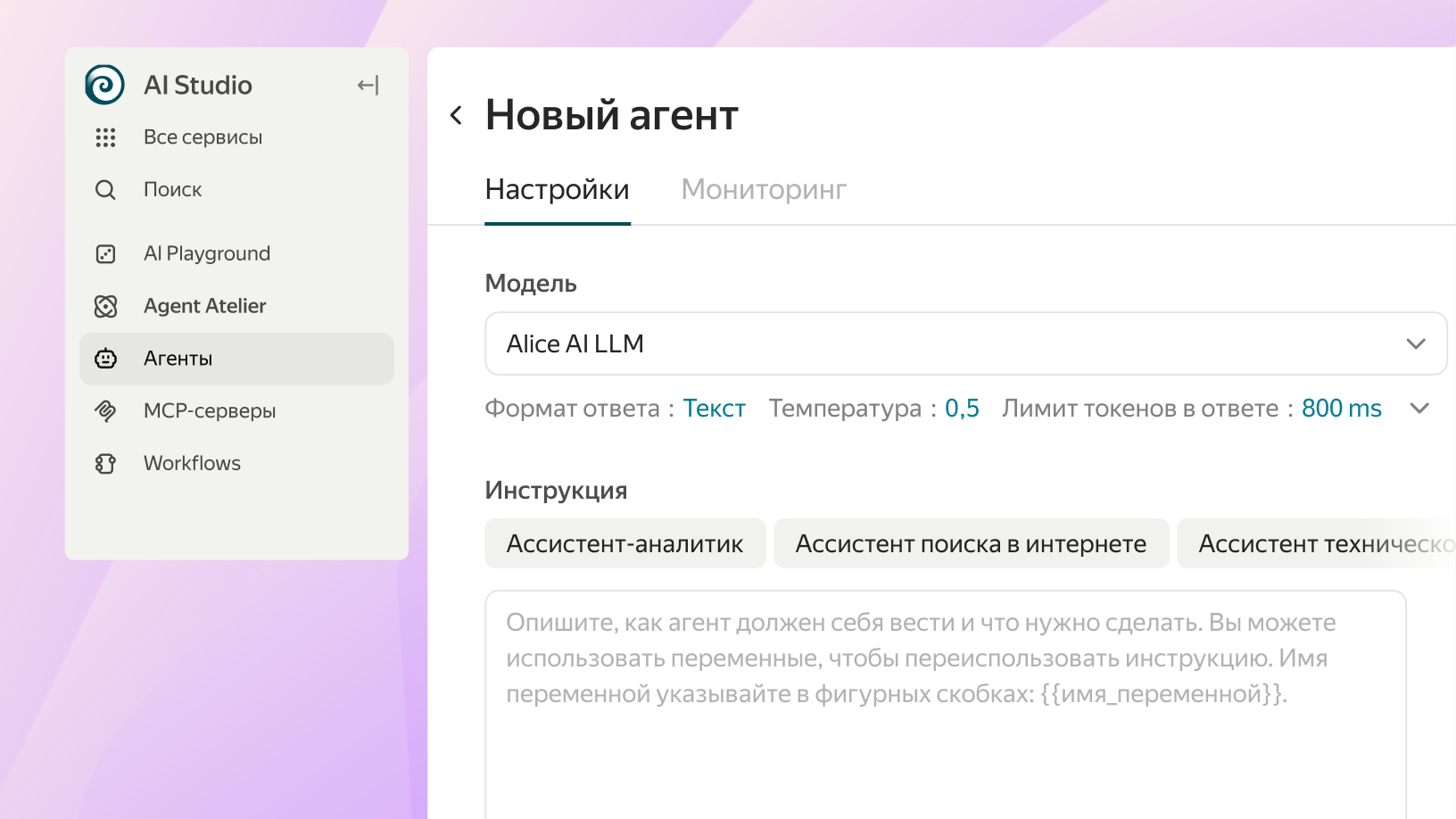This screenshot has height=819, width=1456.
Task: Click the robot icon beside Агенты
Action: pyautogui.click(x=105, y=359)
